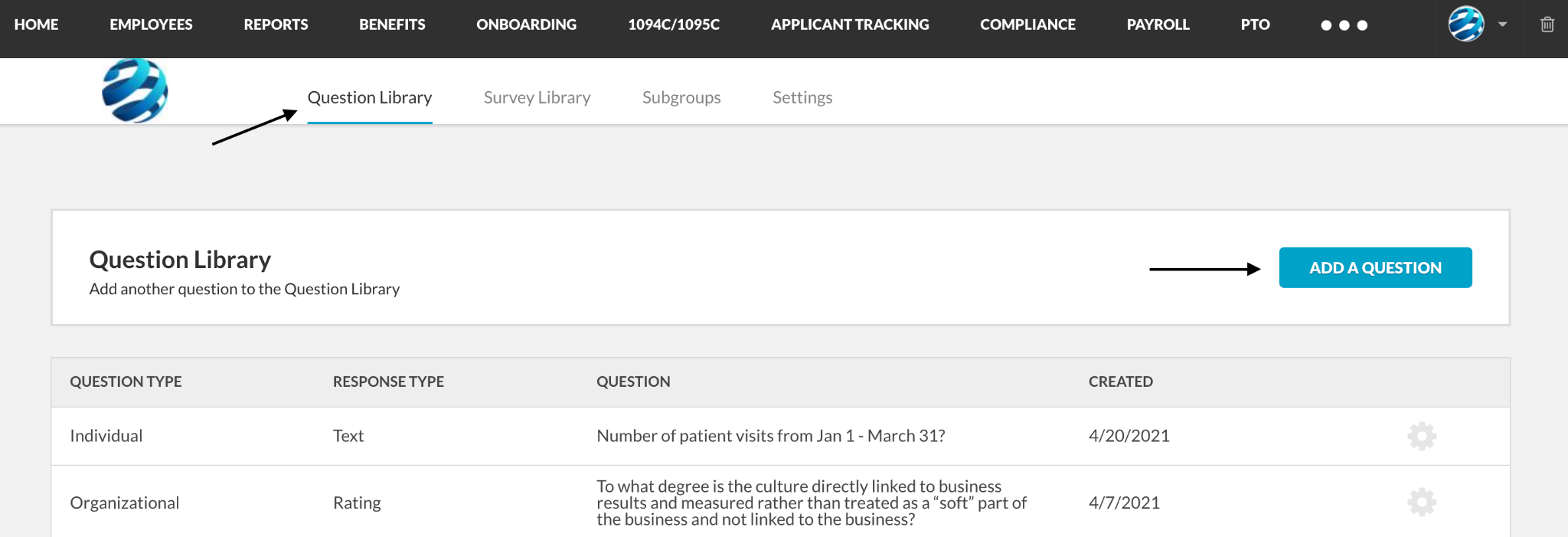Open gear settings for patient visits question

[1422, 436]
